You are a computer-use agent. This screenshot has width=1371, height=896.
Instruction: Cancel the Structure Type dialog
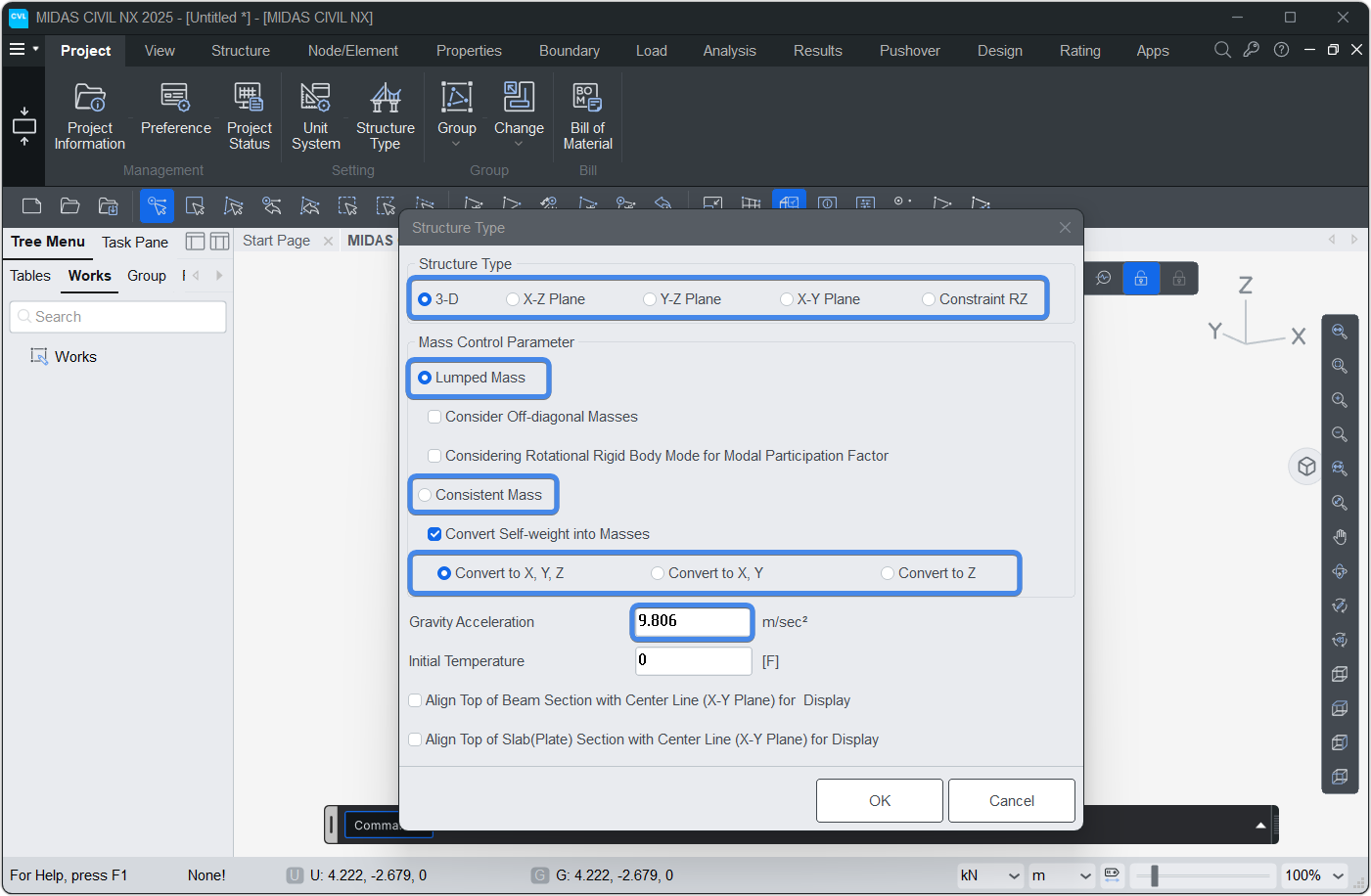pyautogui.click(x=1011, y=800)
